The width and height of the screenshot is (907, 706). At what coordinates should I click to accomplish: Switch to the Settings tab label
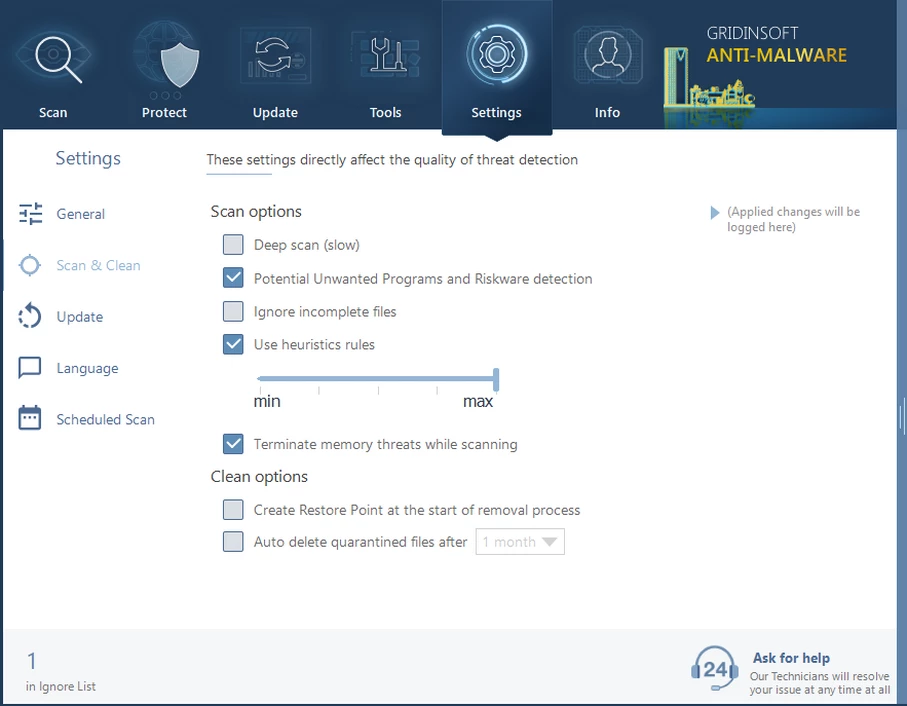(496, 113)
